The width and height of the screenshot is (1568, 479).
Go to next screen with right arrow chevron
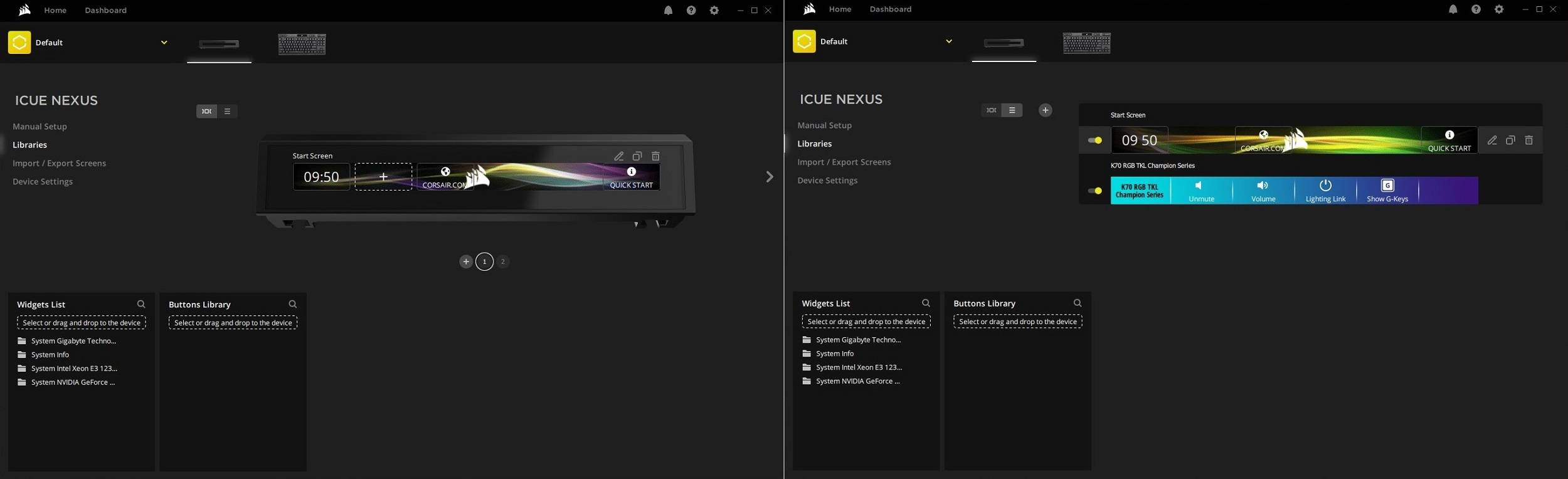pyautogui.click(x=770, y=177)
